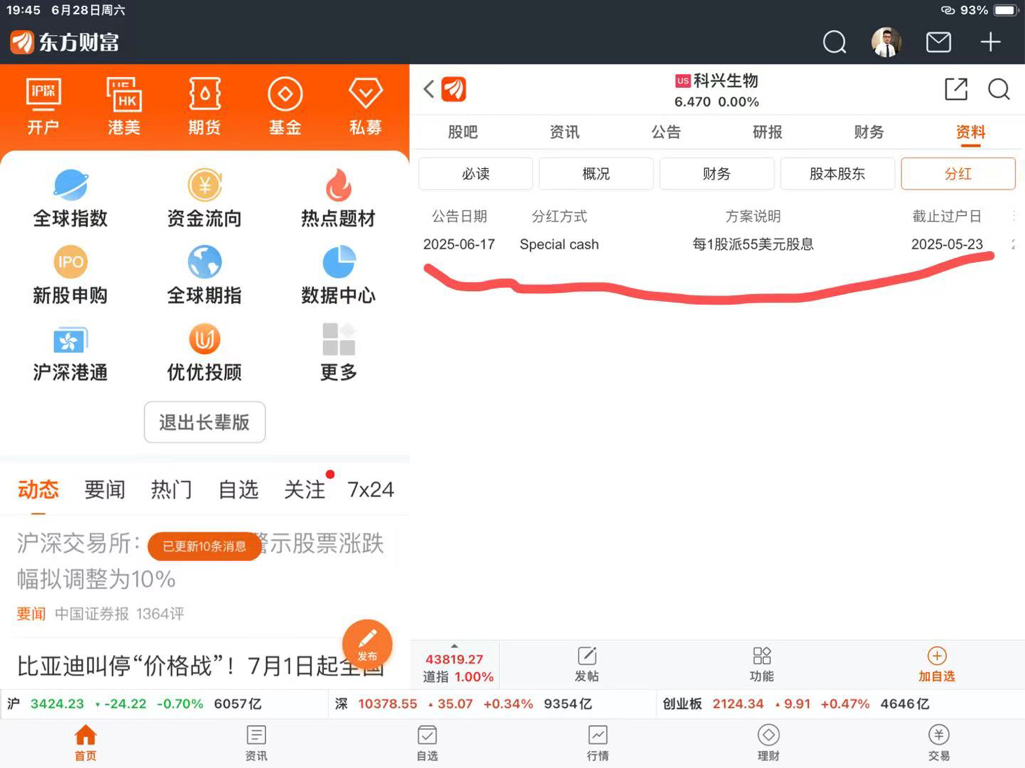Open 数据中心 data center
The width and height of the screenshot is (1025, 768).
(x=339, y=275)
